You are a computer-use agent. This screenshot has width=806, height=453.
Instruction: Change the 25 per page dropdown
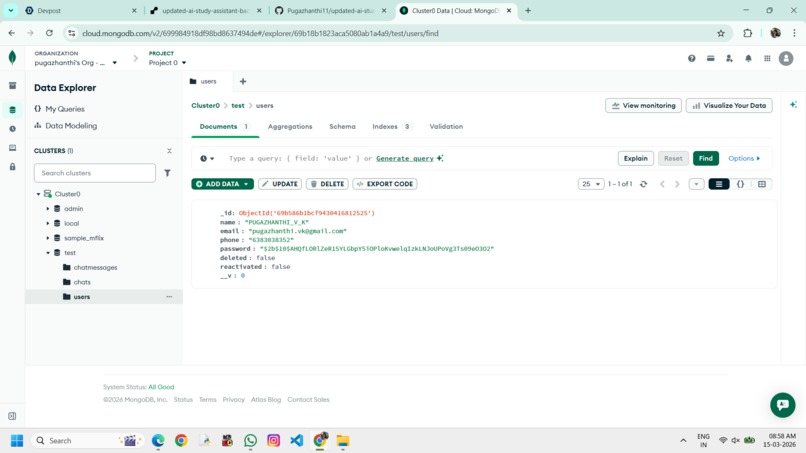[591, 184]
